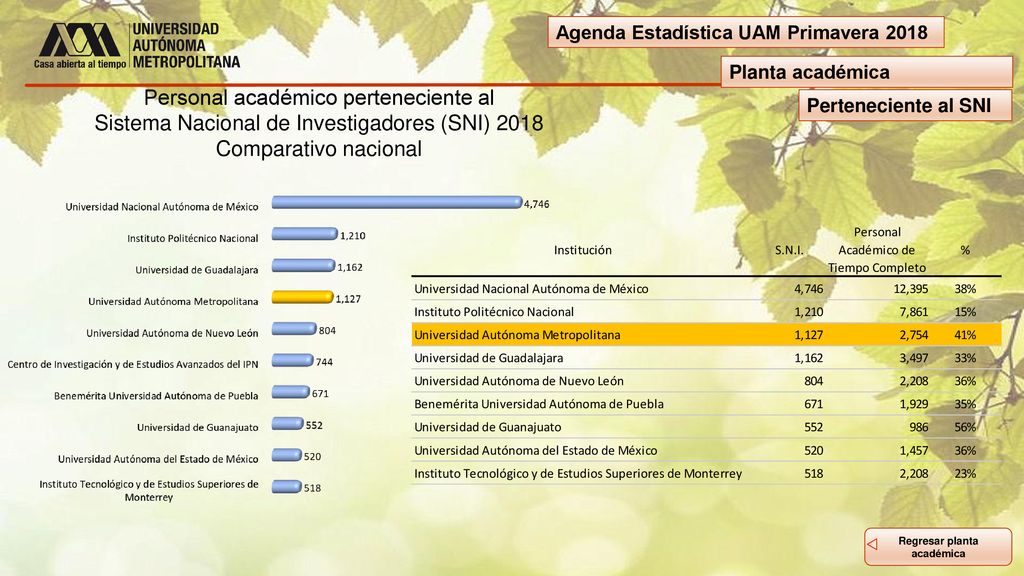This screenshot has width=1024, height=576.
Task: Select table row Universidad Autónoma del Estado de México
Action: (x=706, y=451)
